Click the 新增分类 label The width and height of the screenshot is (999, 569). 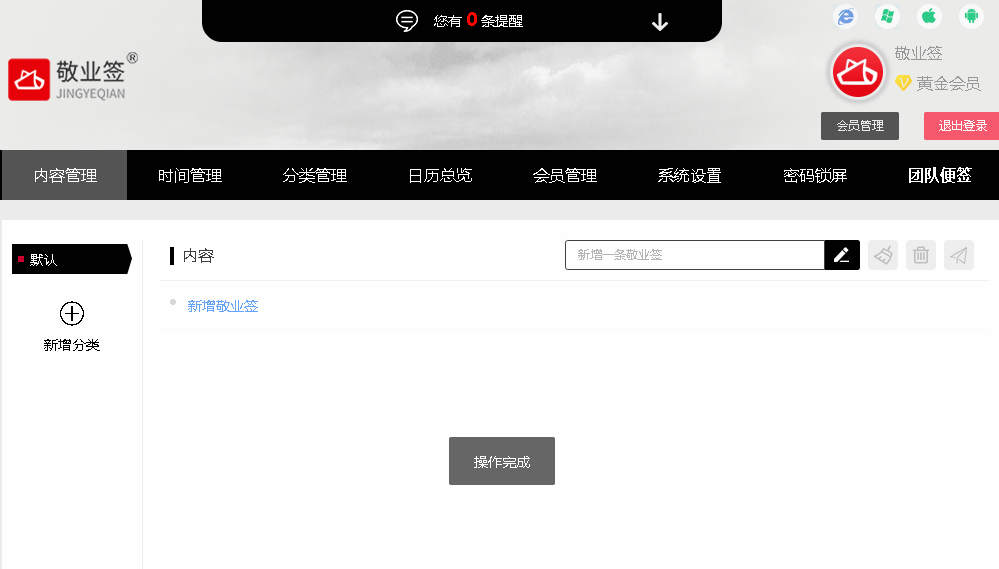pos(71,345)
